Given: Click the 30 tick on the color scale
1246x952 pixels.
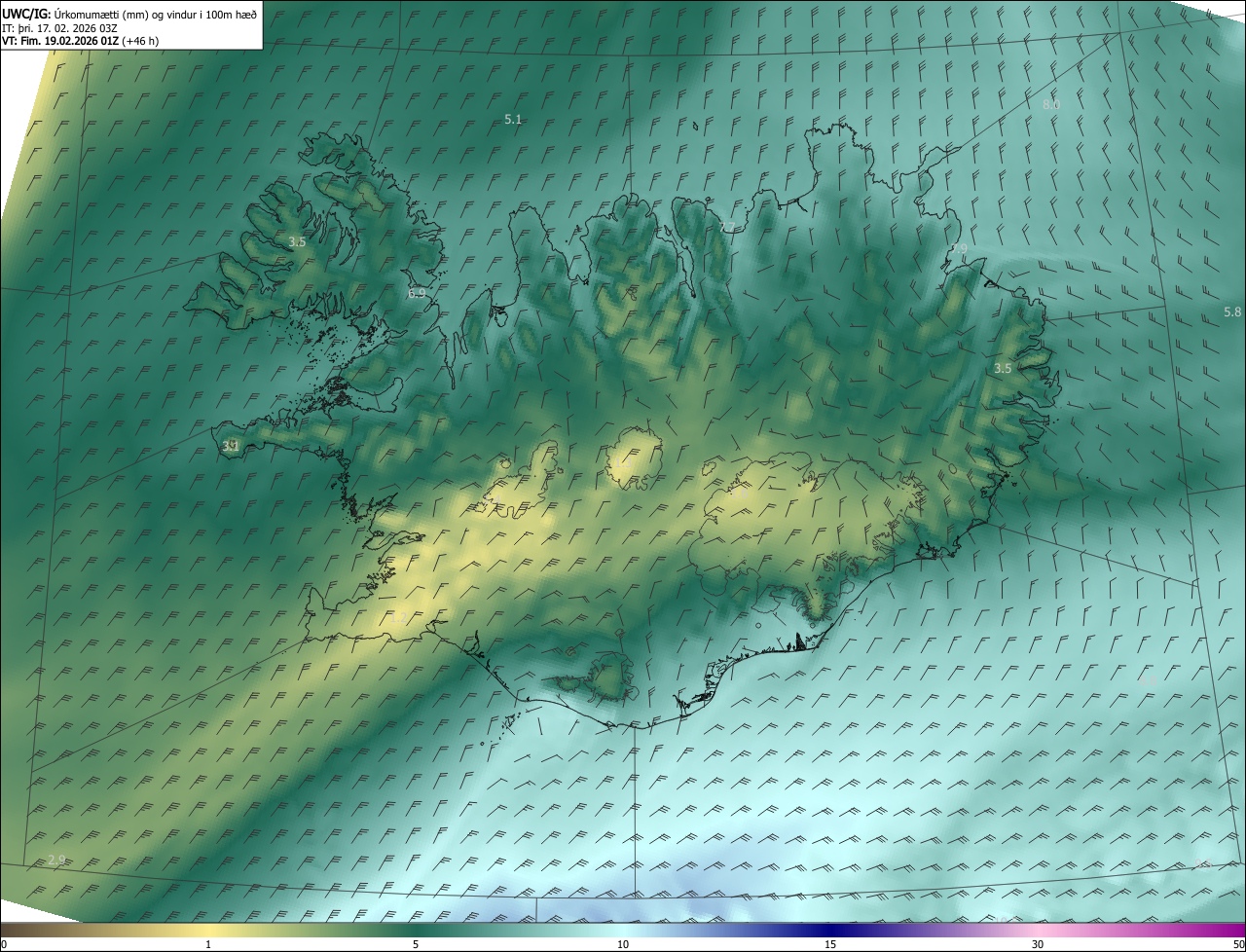Looking at the screenshot, I should point(1038,944).
